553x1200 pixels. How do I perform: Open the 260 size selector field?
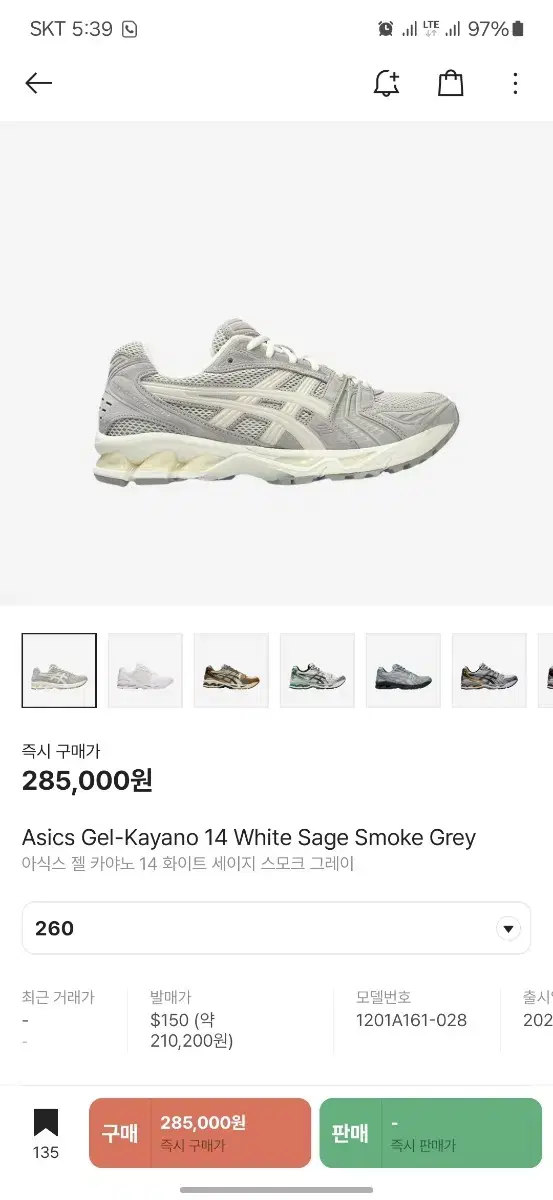click(x=276, y=928)
